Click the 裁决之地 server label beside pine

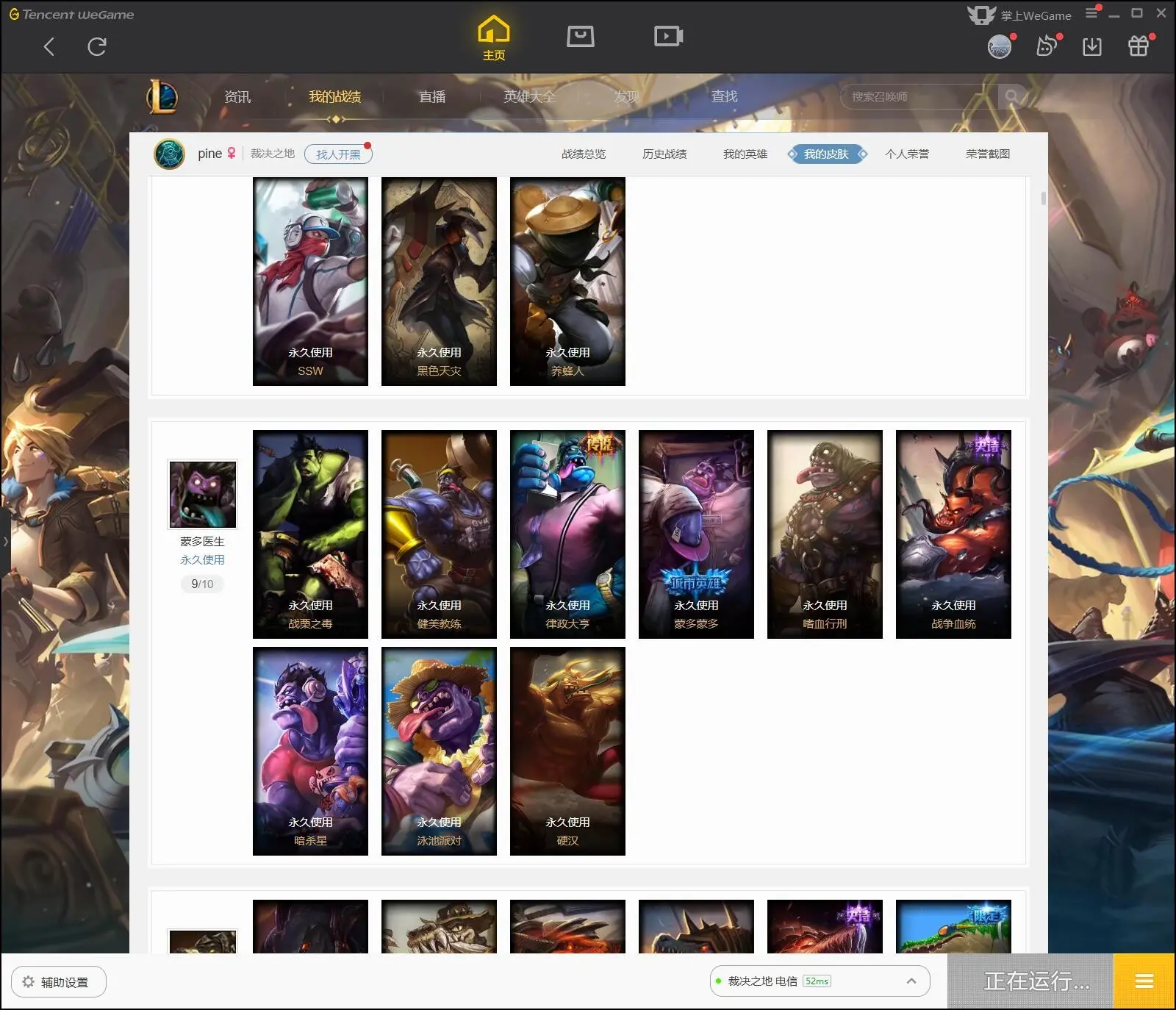[272, 154]
